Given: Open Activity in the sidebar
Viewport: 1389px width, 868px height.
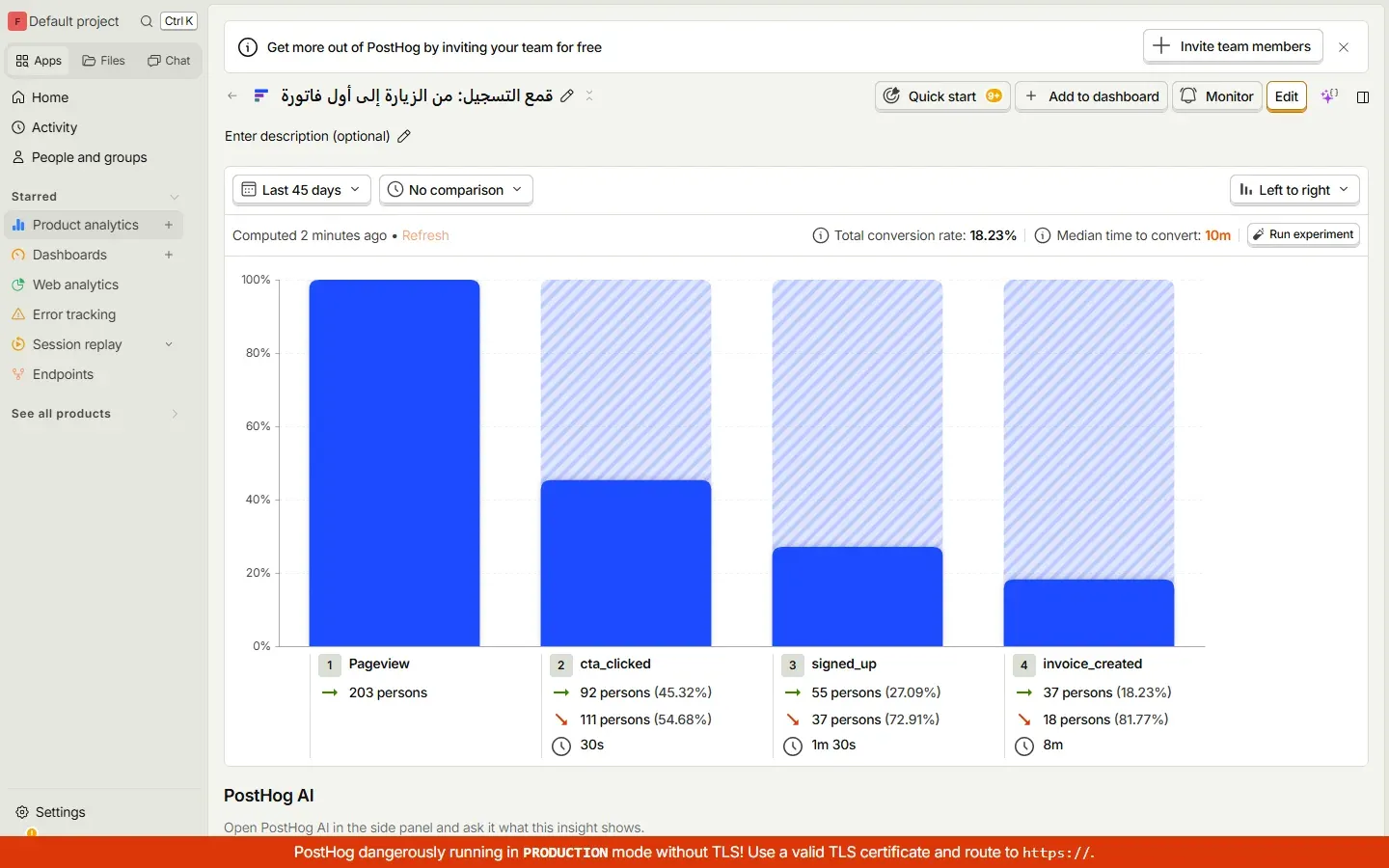Looking at the screenshot, I should point(94,127).
